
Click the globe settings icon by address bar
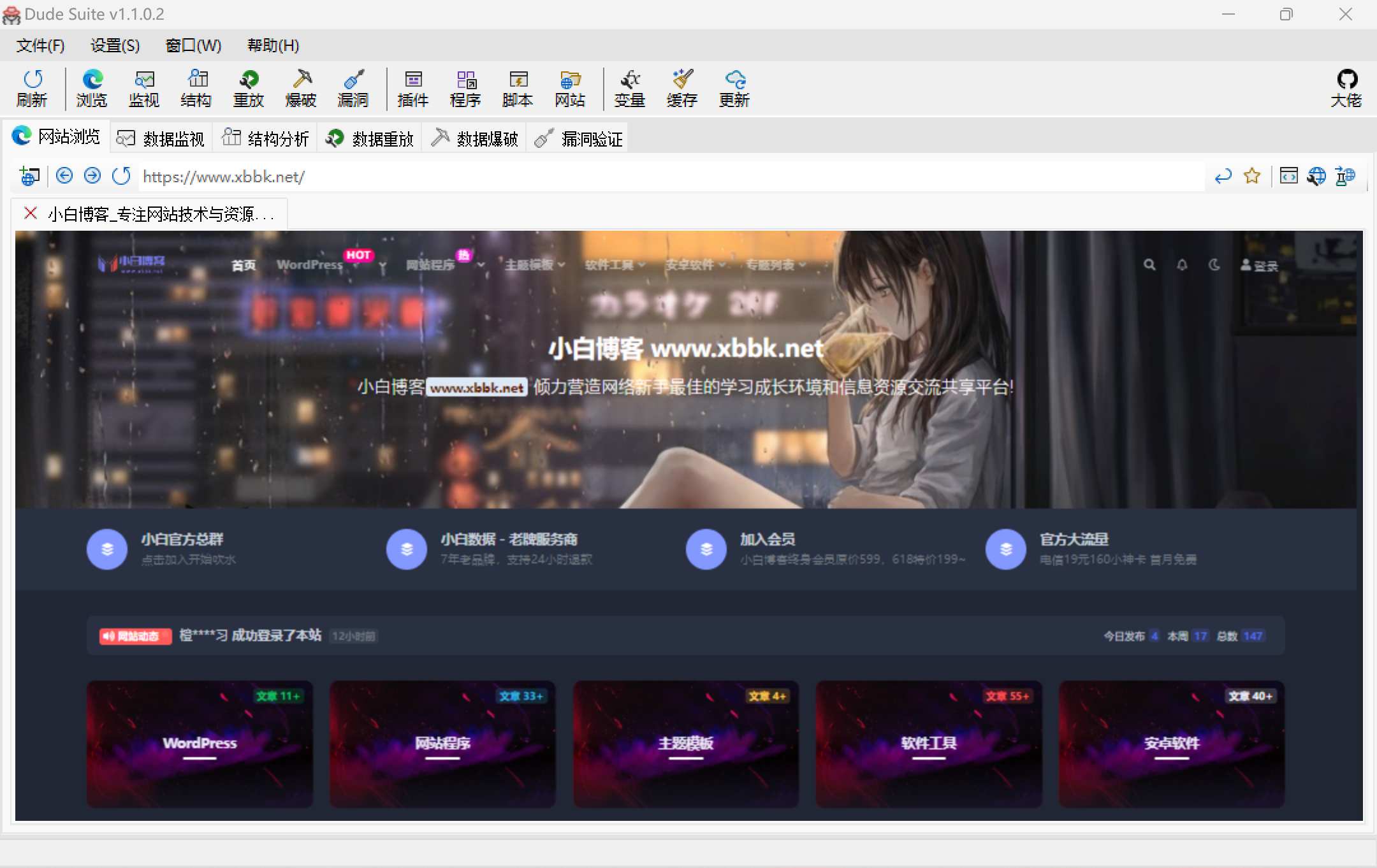1317,176
